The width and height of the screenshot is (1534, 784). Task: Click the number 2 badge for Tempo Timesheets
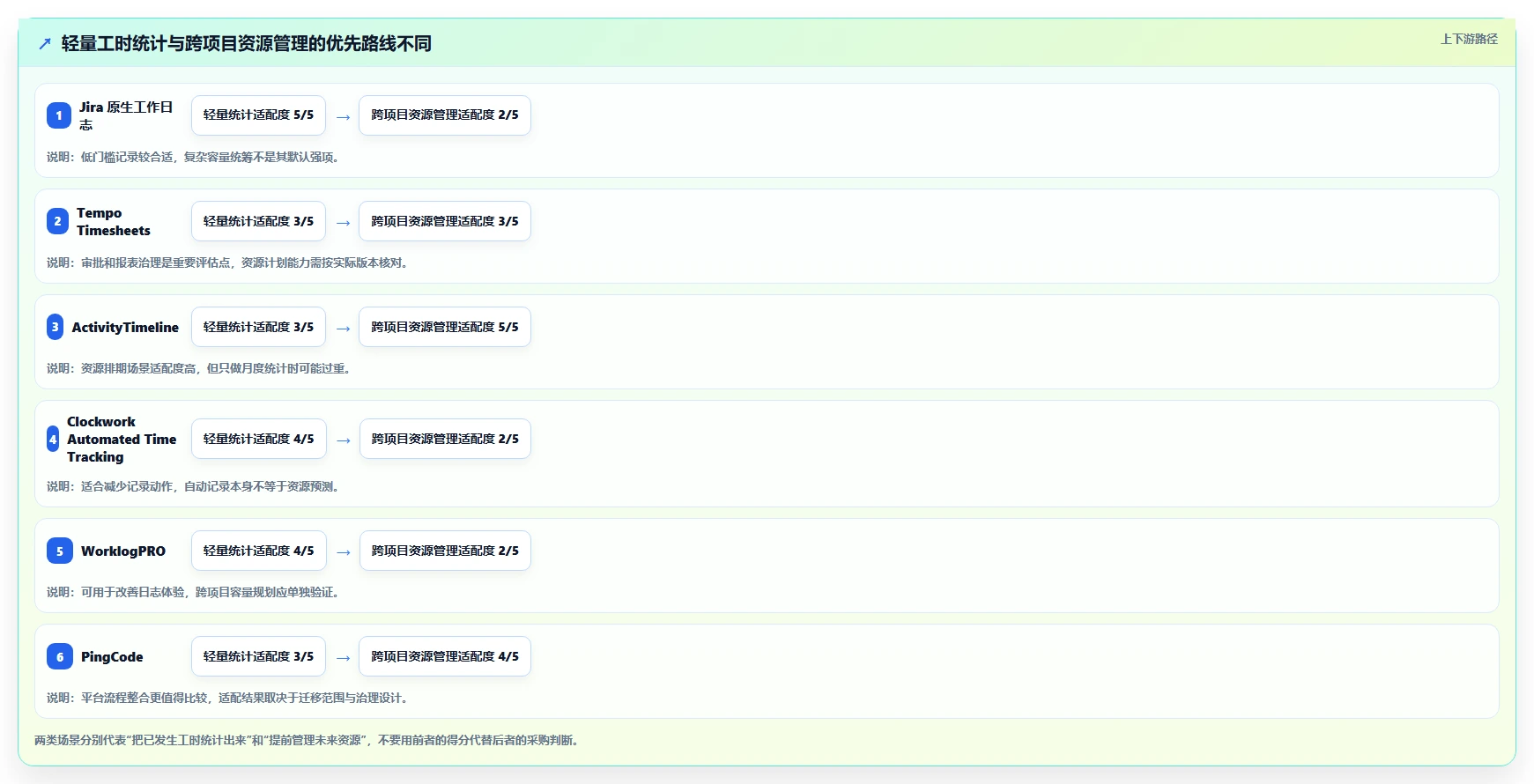pyautogui.click(x=57, y=221)
